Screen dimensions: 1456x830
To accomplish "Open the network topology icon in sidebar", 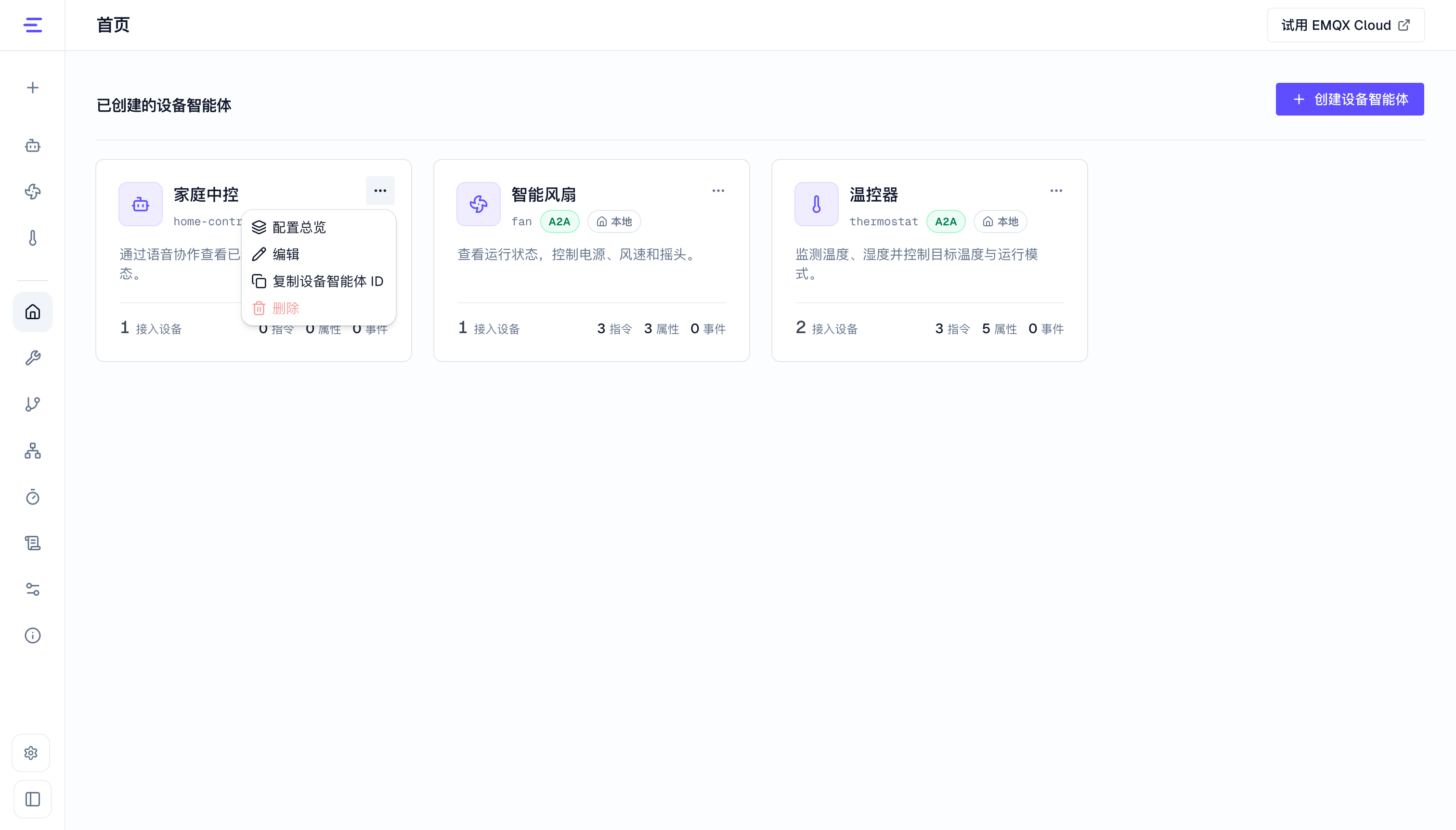I will point(32,451).
